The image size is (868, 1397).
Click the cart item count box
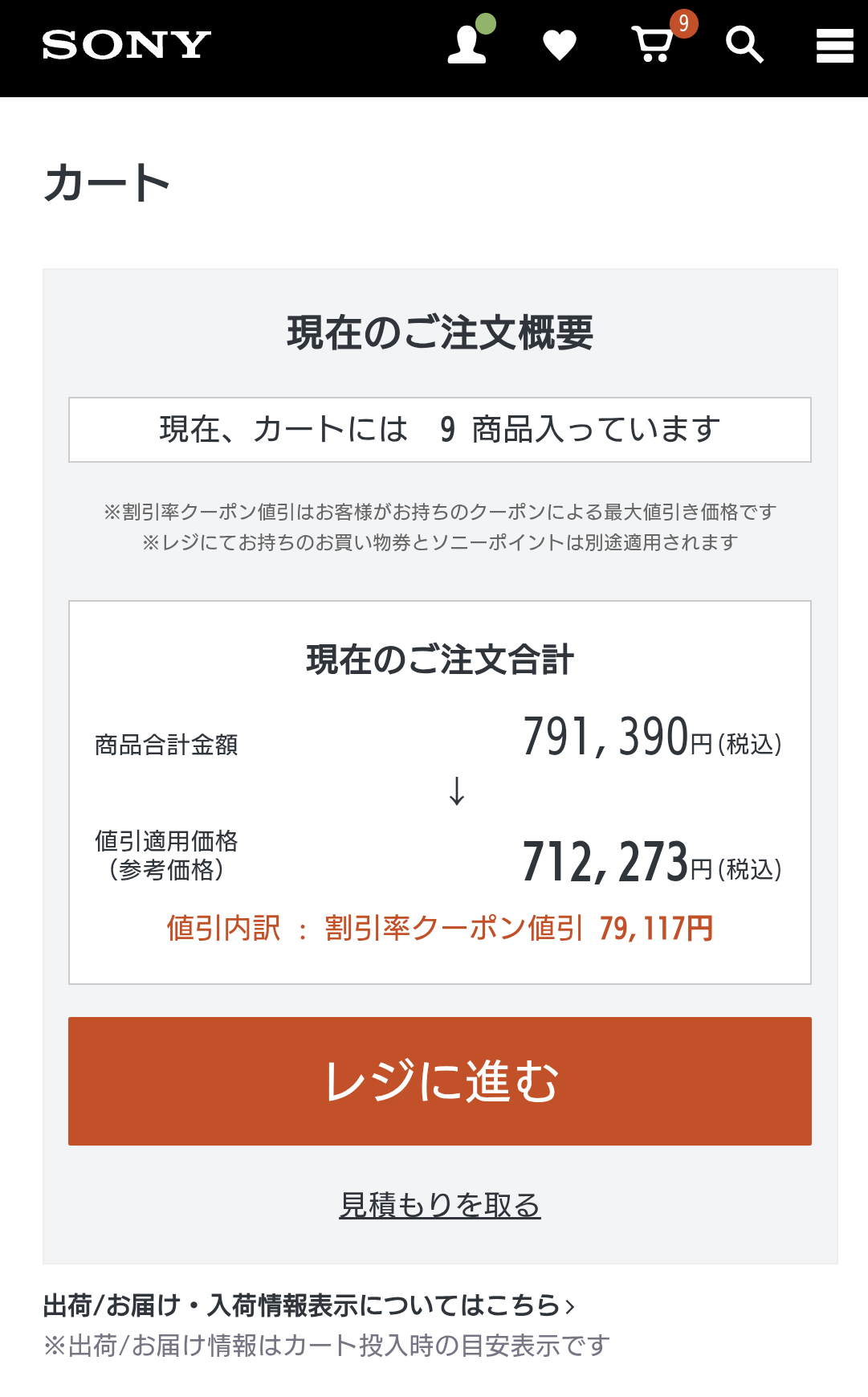coord(440,430)
